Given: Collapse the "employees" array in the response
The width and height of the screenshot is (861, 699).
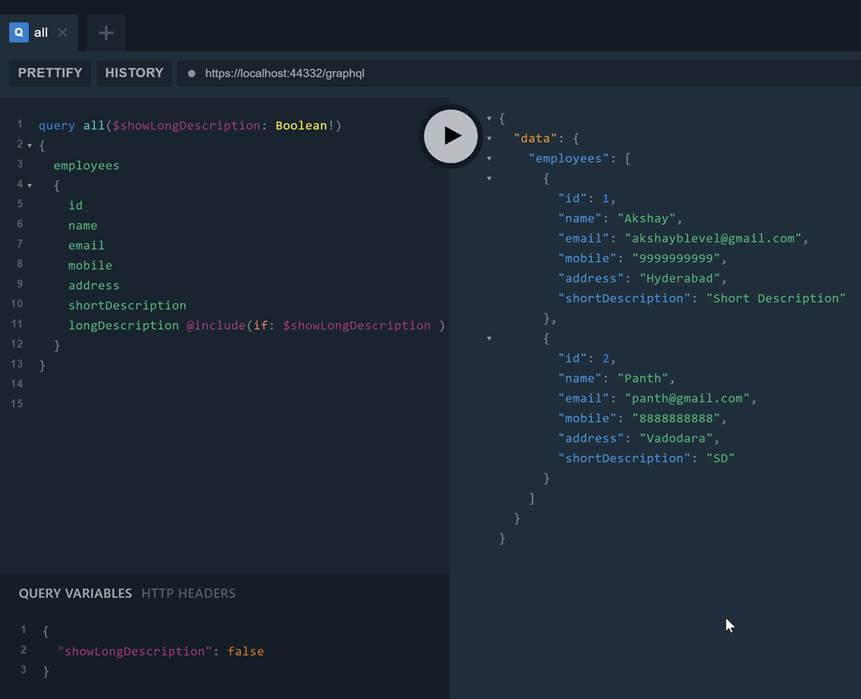Looking at the screenshot, I should [489, 157].
